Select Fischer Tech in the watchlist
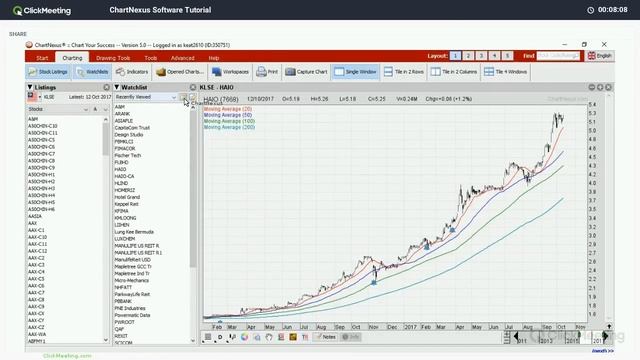The image size is (640, 360). pyautogui.click(x=127, y=156)
